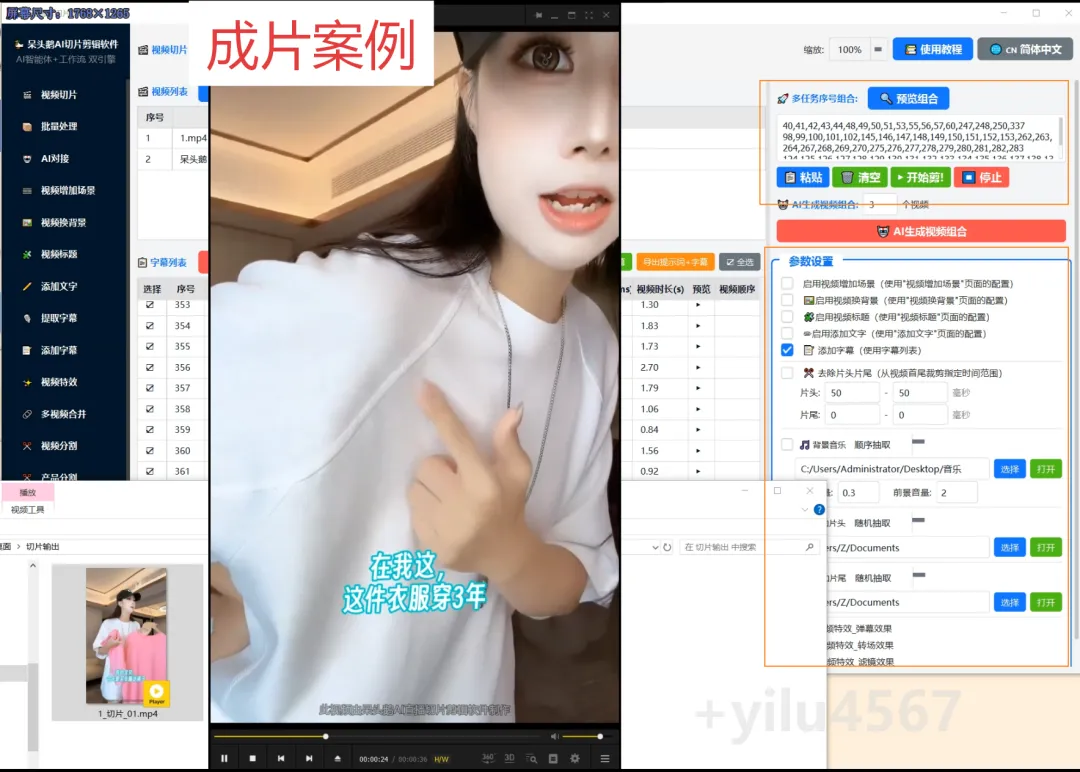
Task: Click 选择 next to the 音乐 folder path
Action: (1010, 470)
